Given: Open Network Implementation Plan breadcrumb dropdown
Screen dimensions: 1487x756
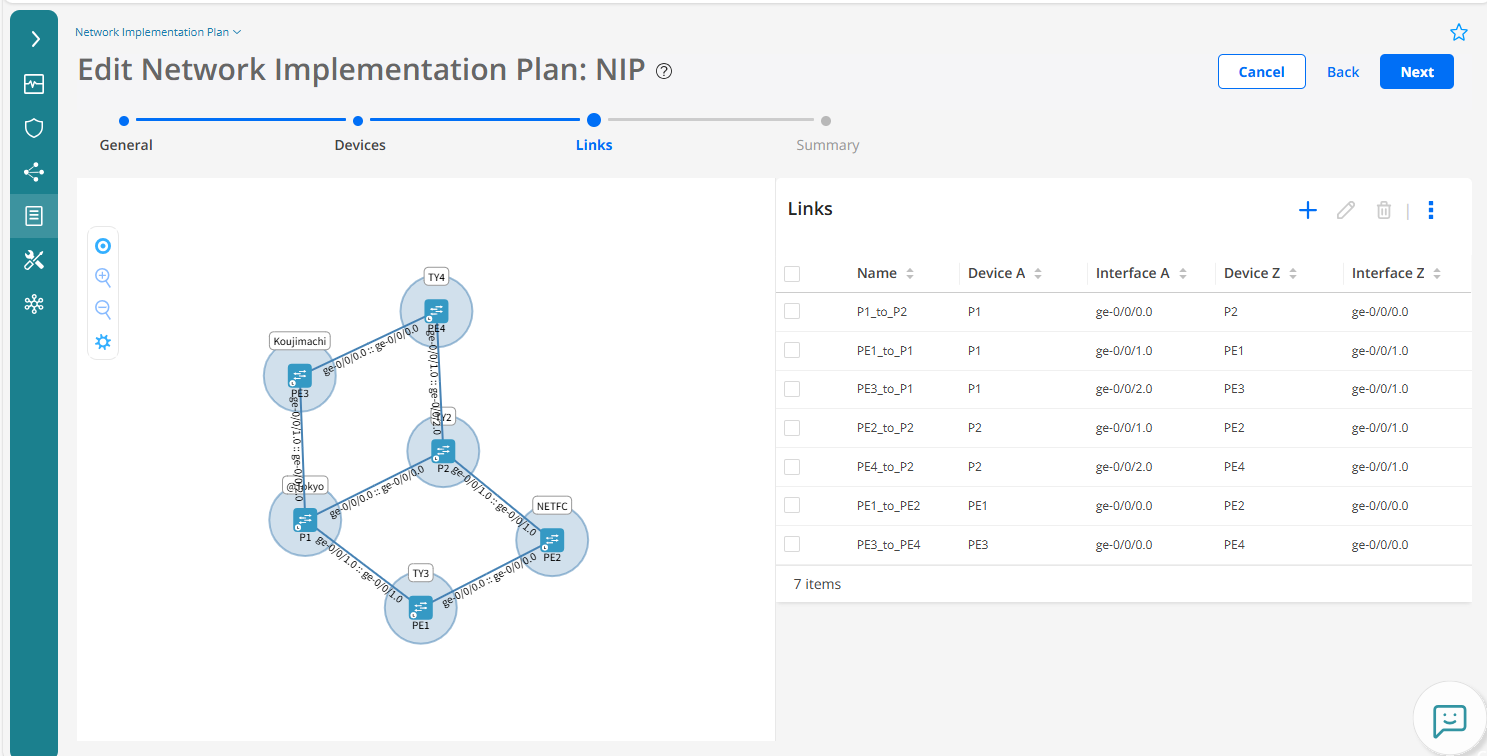Looking at the screenshot, I should [158, 32].
